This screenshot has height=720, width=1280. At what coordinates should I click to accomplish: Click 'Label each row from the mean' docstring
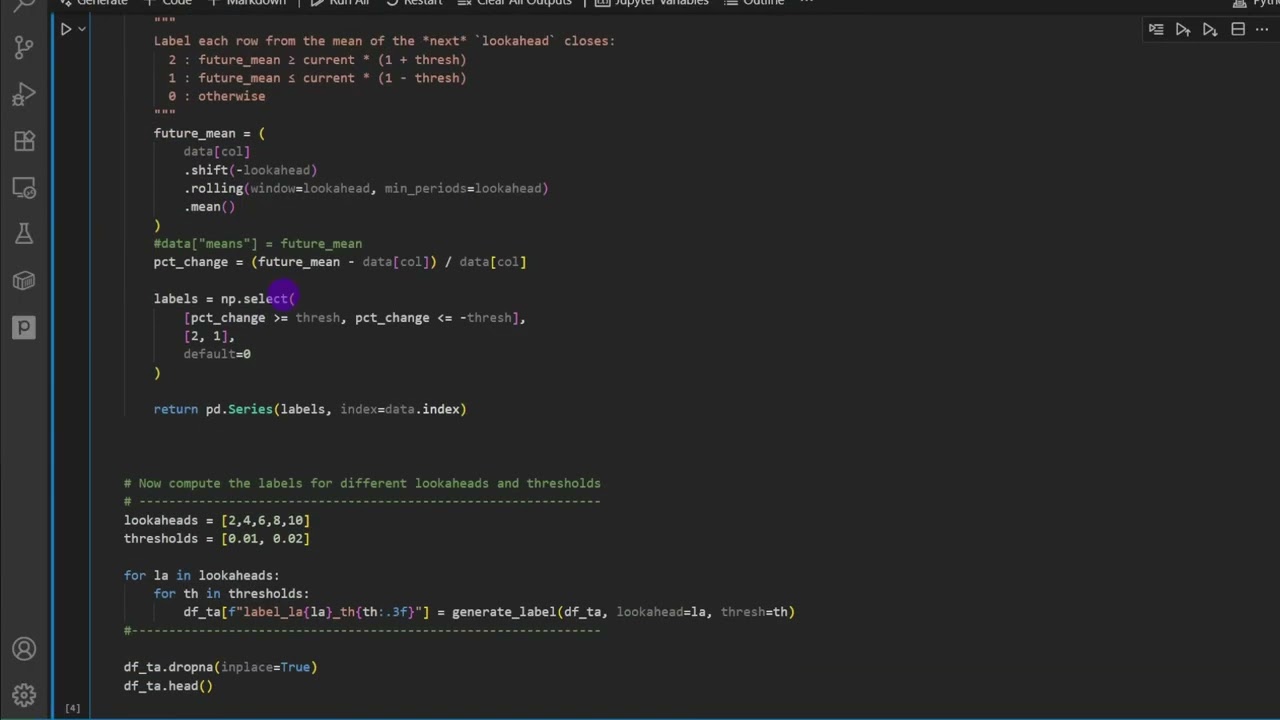pos(384,41)
